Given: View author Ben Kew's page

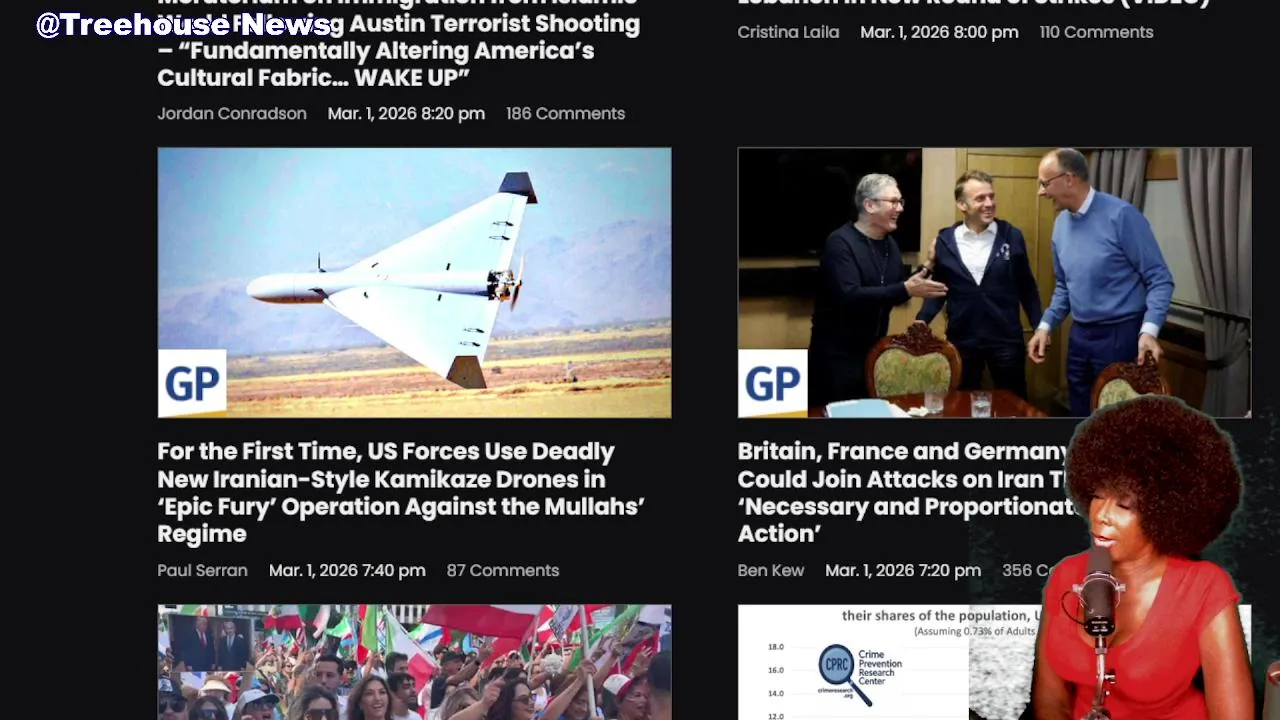Looking at the screenshot, I should point(771,570).
